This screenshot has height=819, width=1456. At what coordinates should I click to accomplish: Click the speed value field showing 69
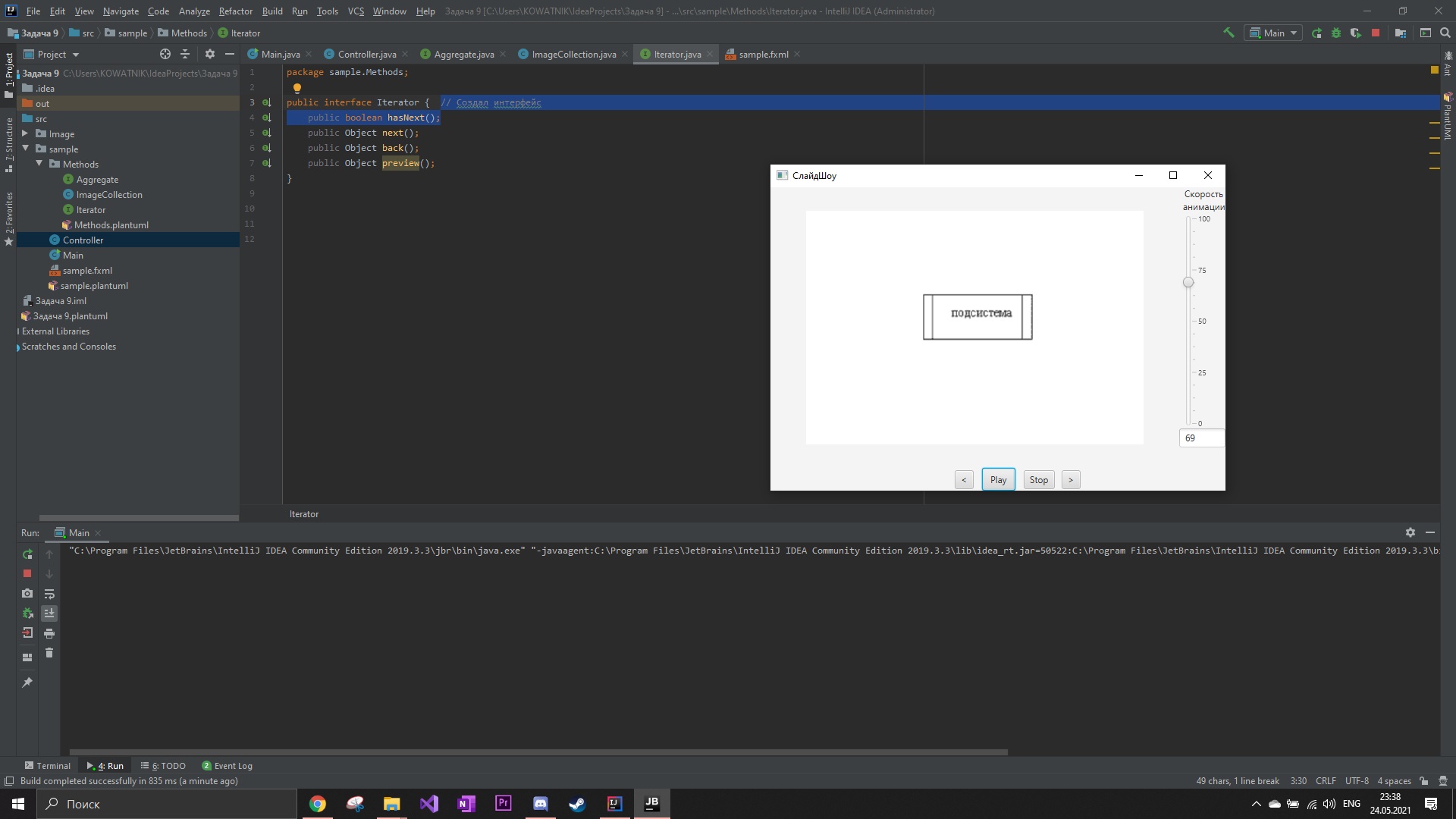coord(1200,438)
